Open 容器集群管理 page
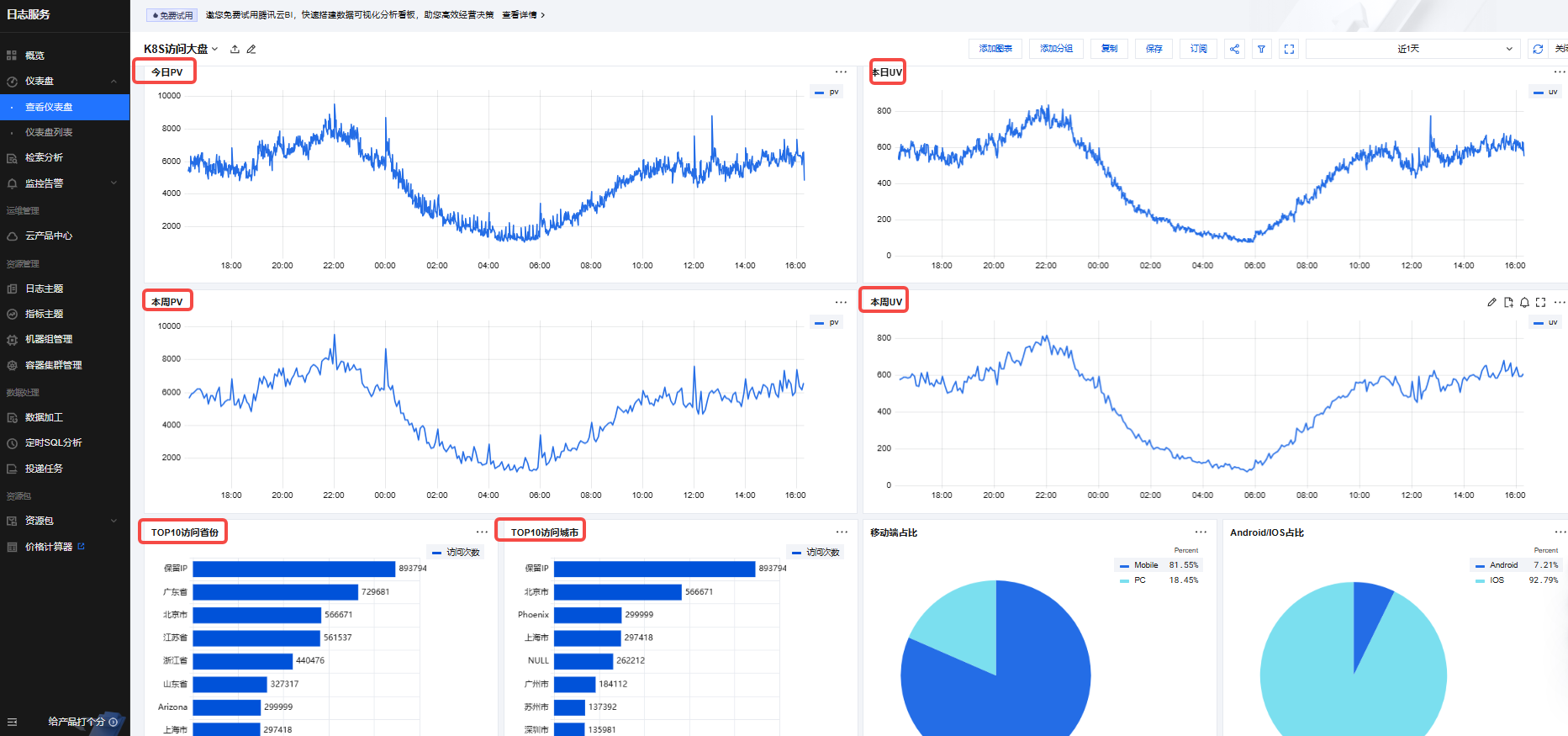Screen dimensions: 1568x736 click(x=54, y=365)
